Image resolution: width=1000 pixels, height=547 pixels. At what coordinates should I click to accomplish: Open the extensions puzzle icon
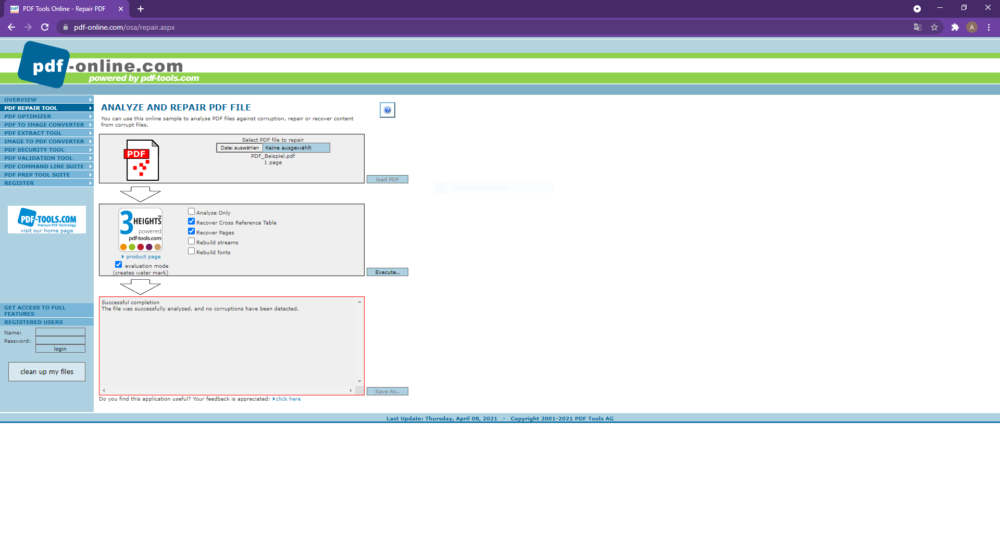click(955, 27)
